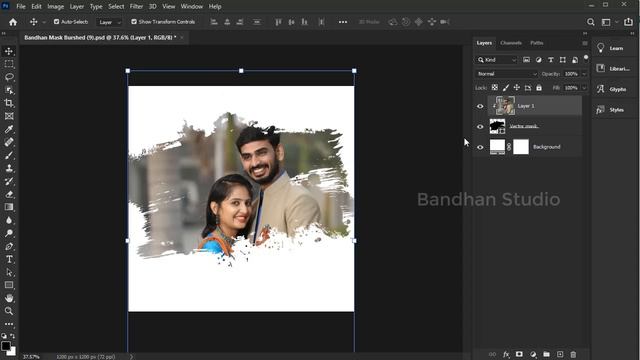Switch to the Channels tab
The width and height of the screenshot is (640, 360).
(x=511, y=43)
